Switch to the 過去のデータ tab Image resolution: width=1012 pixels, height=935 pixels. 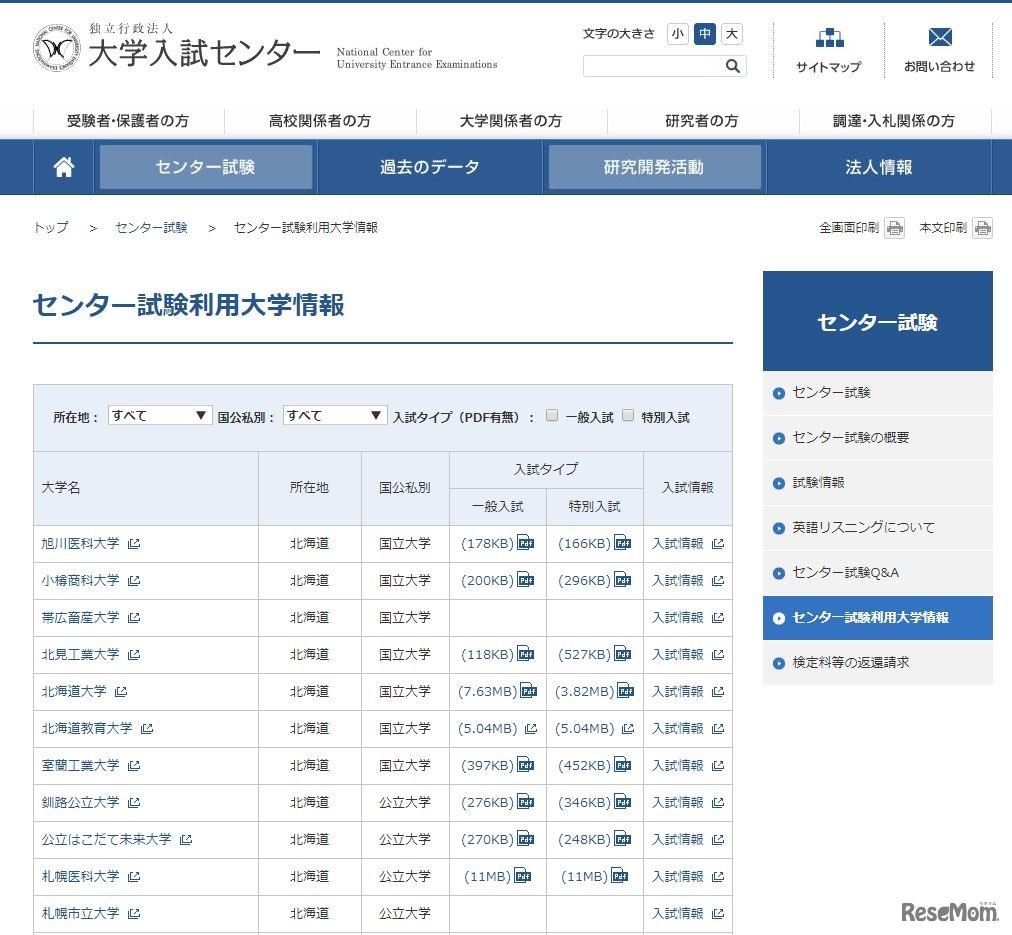point(429,166)
